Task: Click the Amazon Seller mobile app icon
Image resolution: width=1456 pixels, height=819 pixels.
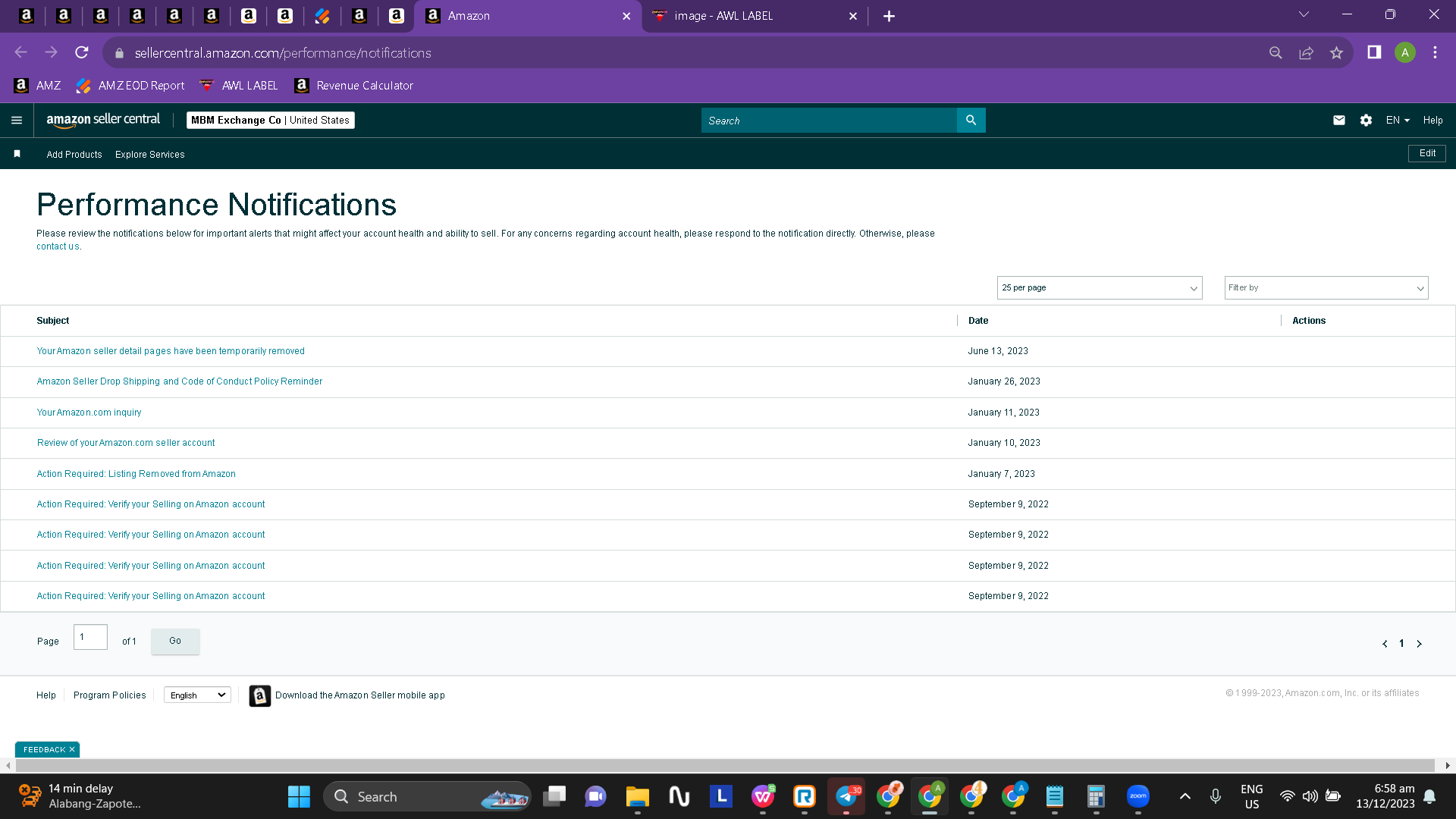Action: pos(259,695)
